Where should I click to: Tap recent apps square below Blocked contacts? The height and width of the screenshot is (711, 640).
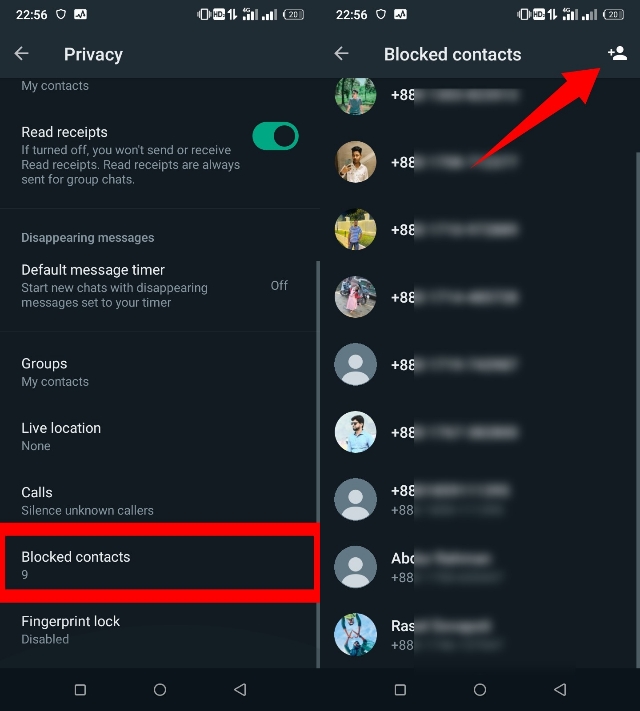[x=400, y=690]
